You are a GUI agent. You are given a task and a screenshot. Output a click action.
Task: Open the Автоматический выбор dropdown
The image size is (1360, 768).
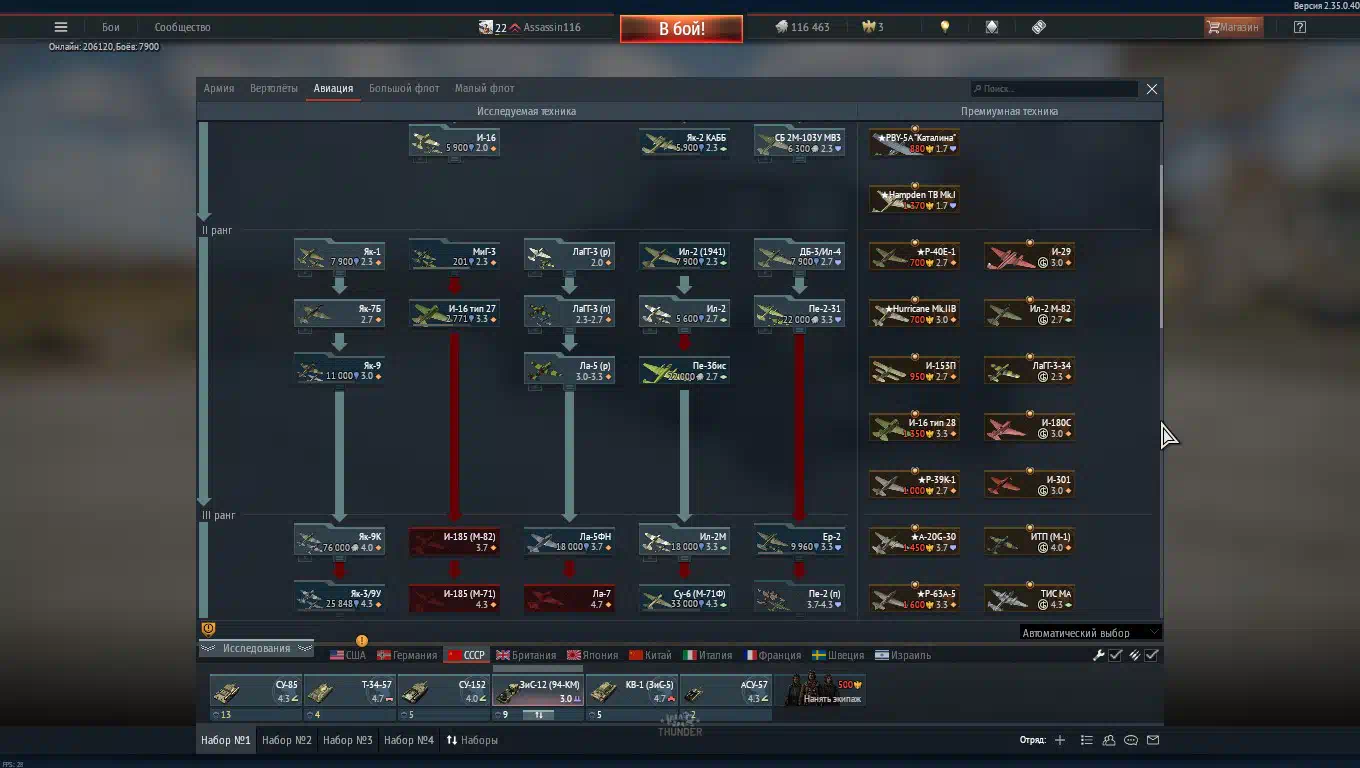click(1090, 632)
